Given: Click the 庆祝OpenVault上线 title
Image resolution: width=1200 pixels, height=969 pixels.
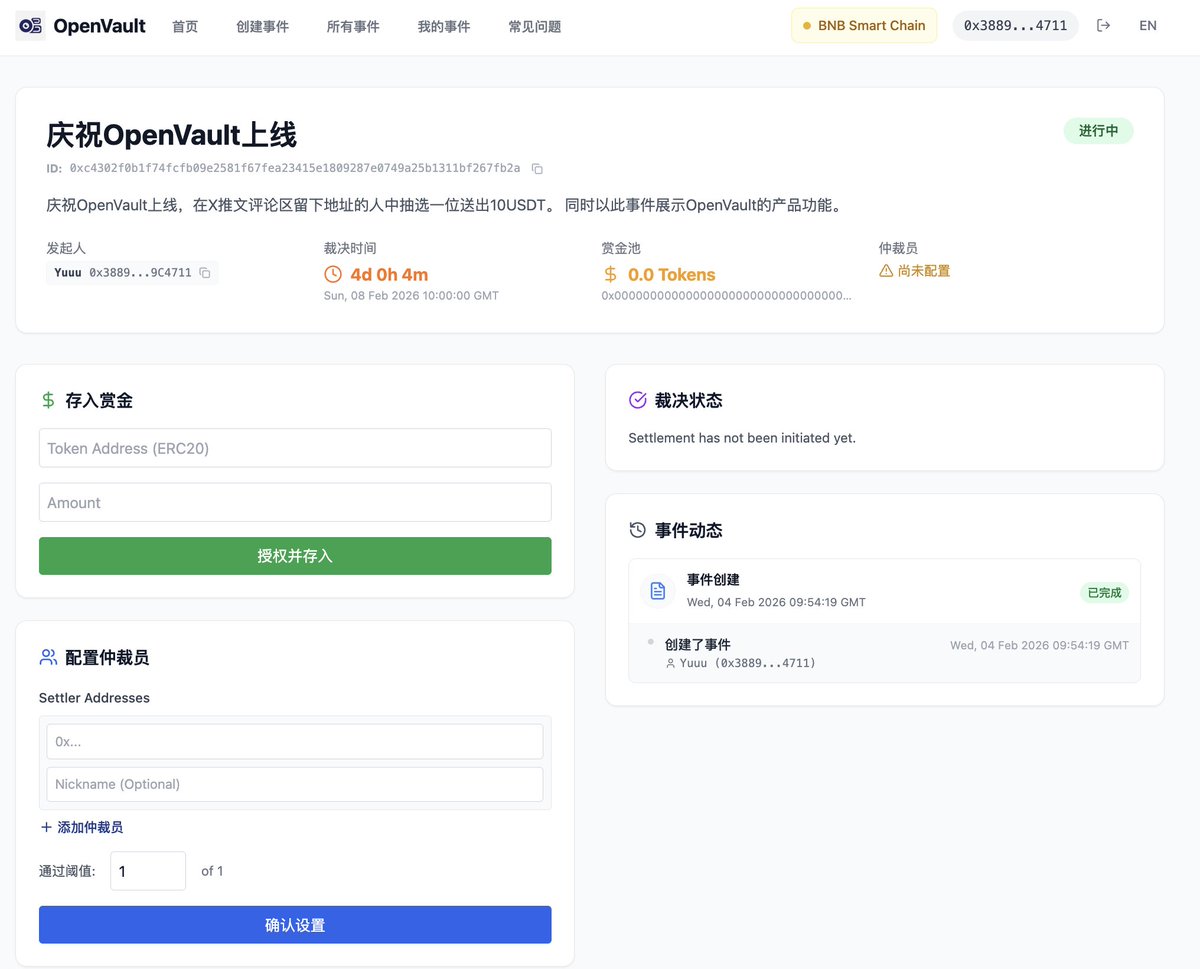Looking at the screenshot, I should (x=172, y=135).
